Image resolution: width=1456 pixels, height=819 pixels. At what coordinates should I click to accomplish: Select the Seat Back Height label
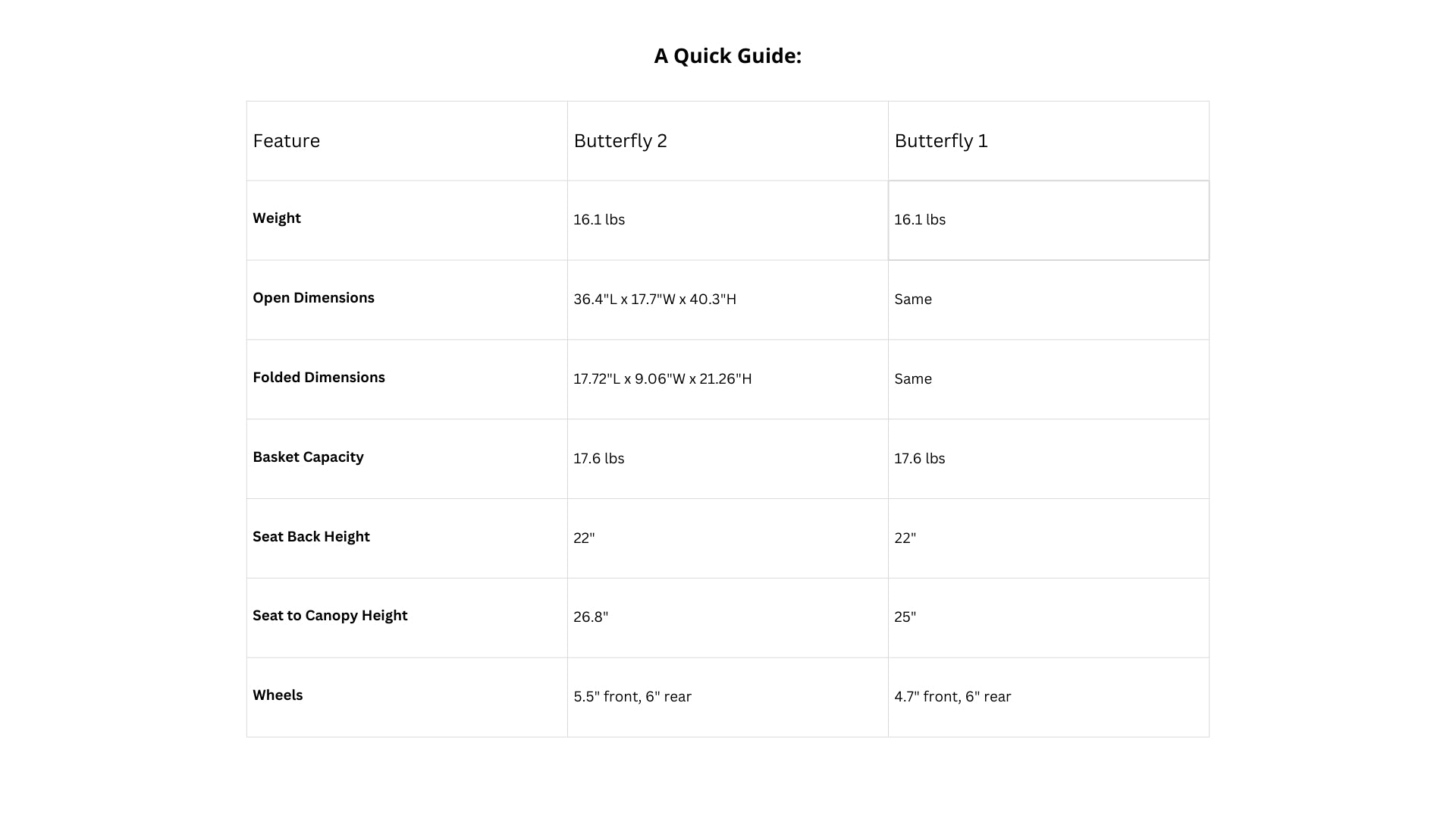pyautogui.click(x=311, y=537)
